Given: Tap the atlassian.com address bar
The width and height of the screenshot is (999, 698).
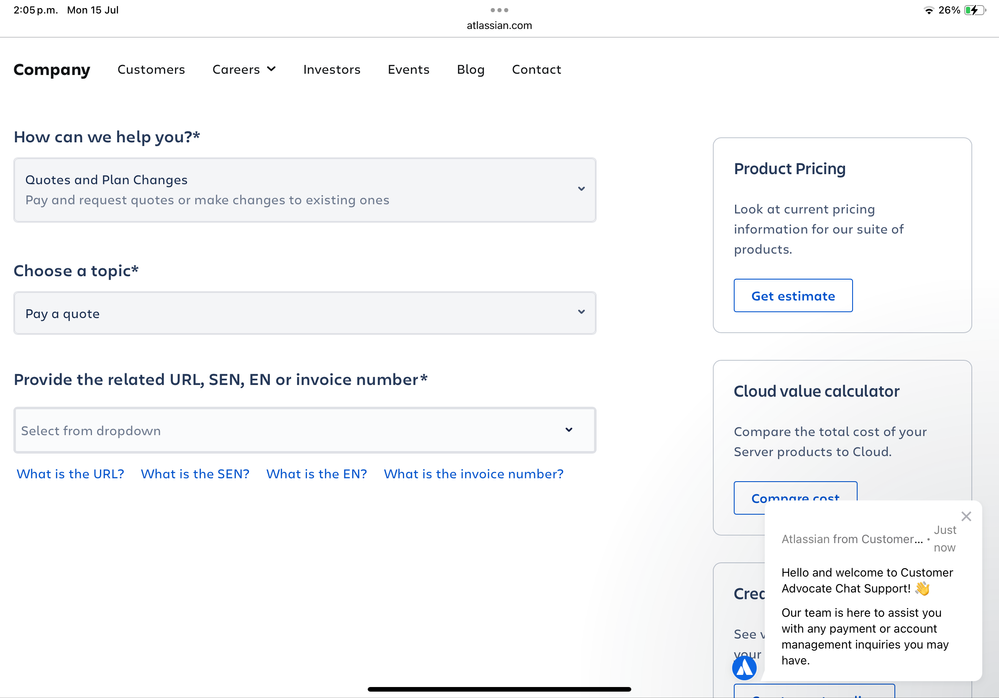Looking at the screenshot, I should click(x=499, y=25).
